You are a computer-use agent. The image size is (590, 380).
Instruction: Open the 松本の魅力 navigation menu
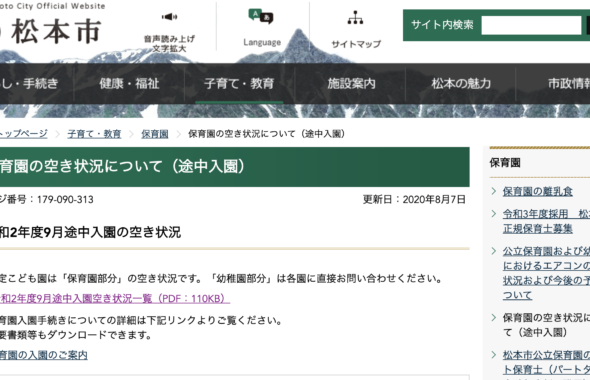tap(461, 84)
